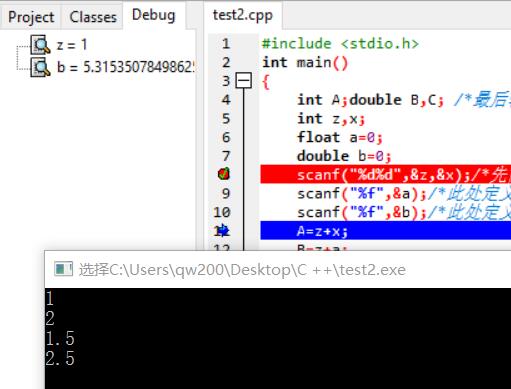Click line number 3 in the gutter

226,81
